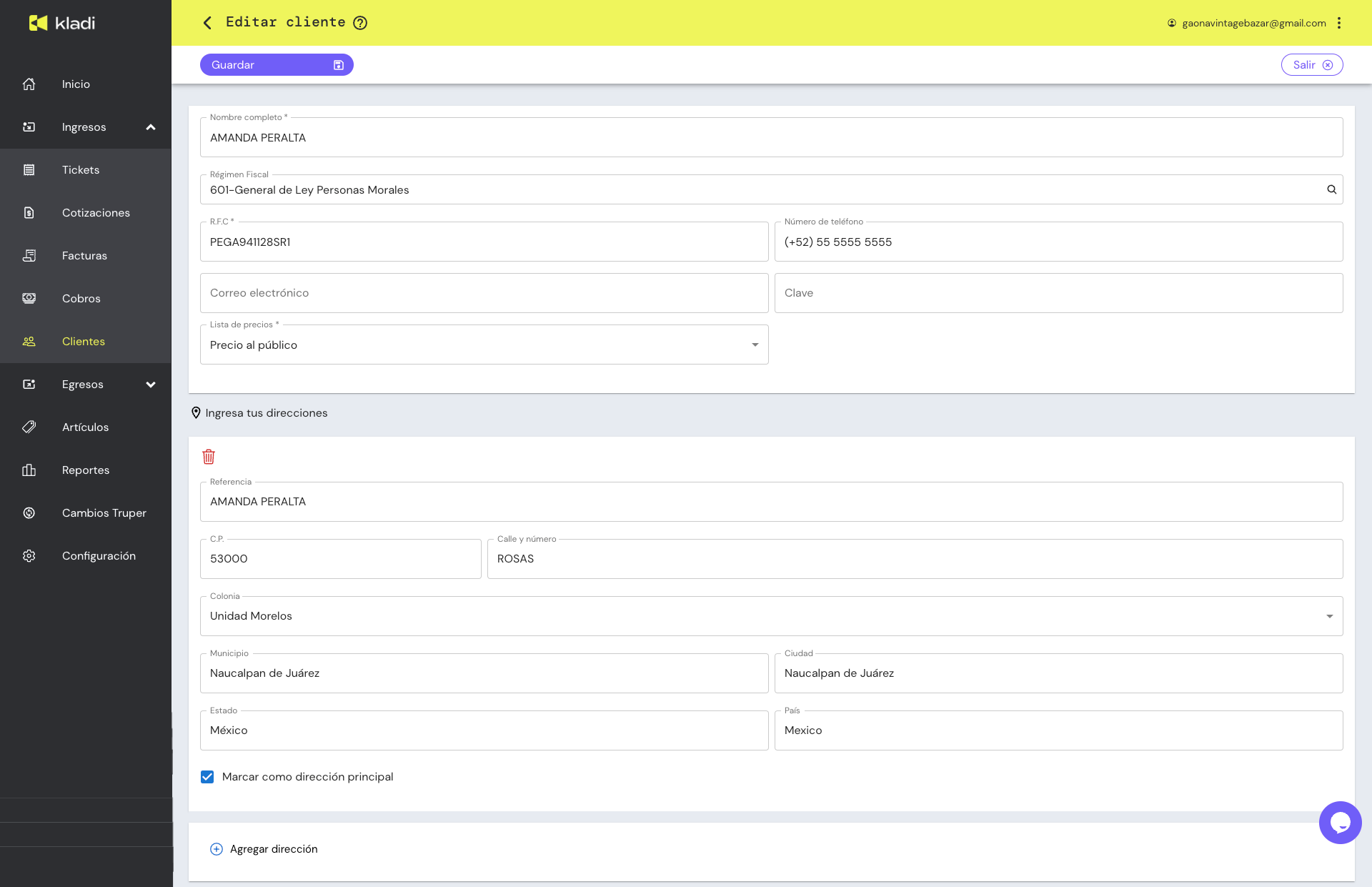Collapse the Ingresos section
This screenshot has height=887, width=1372.
150,127
